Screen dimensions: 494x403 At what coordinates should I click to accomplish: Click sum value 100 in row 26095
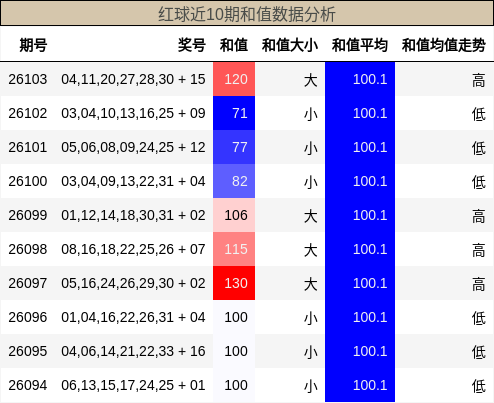coord(236,351)
